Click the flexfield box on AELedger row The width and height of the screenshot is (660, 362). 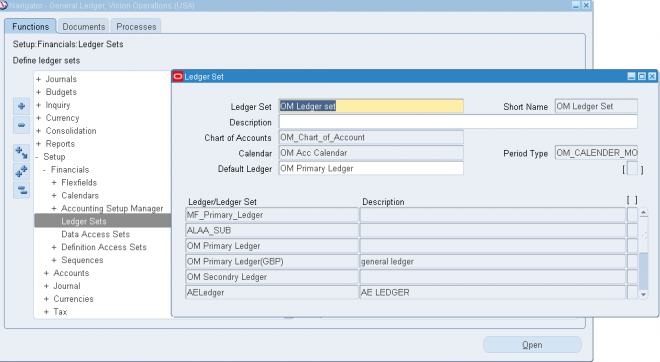(x=632, y=292)
